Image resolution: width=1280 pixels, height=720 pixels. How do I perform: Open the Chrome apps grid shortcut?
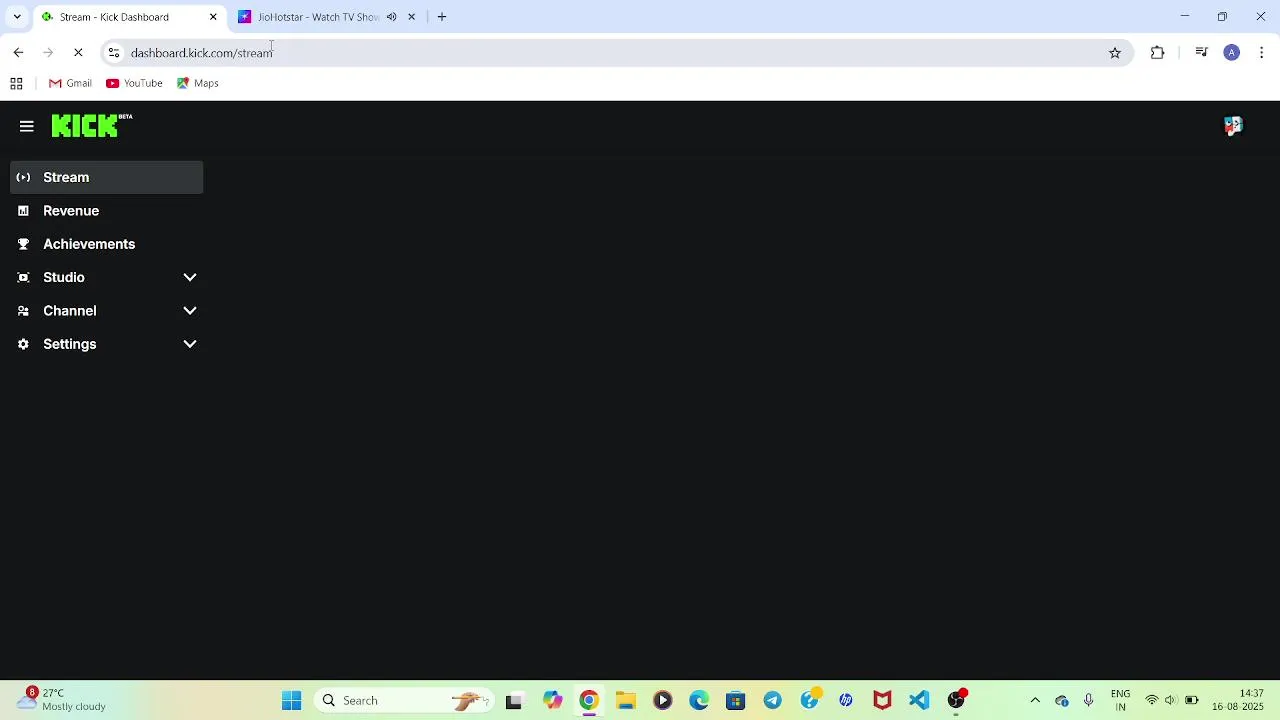coord(16,83)
